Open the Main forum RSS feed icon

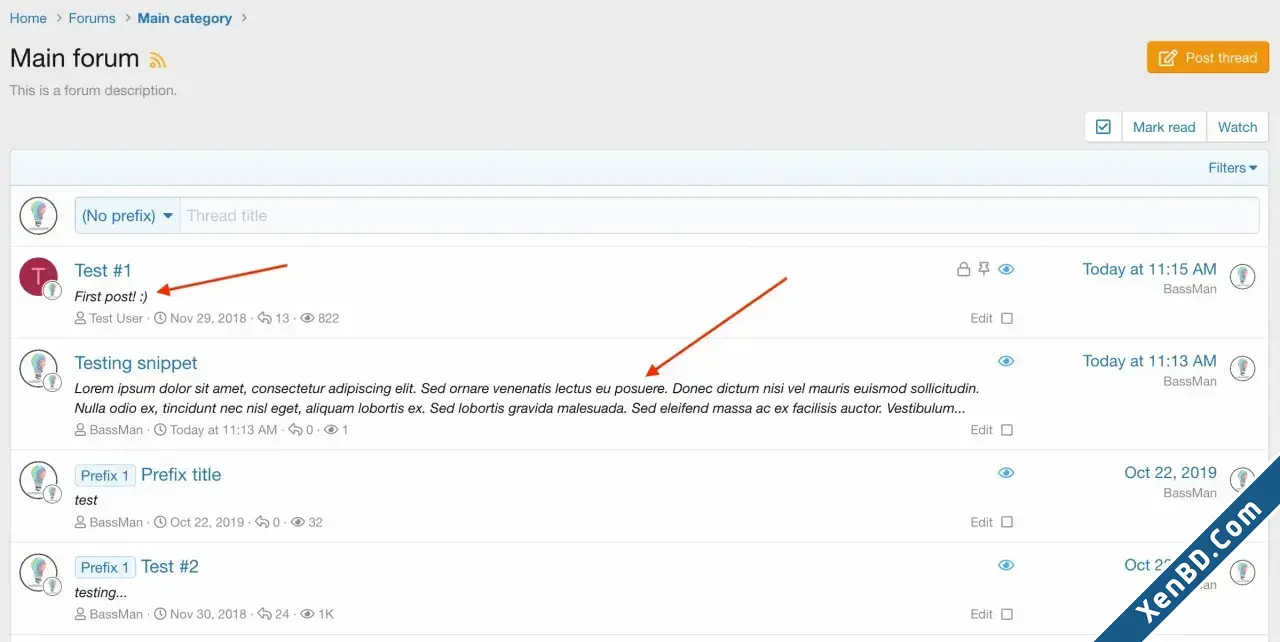point(157,60)
